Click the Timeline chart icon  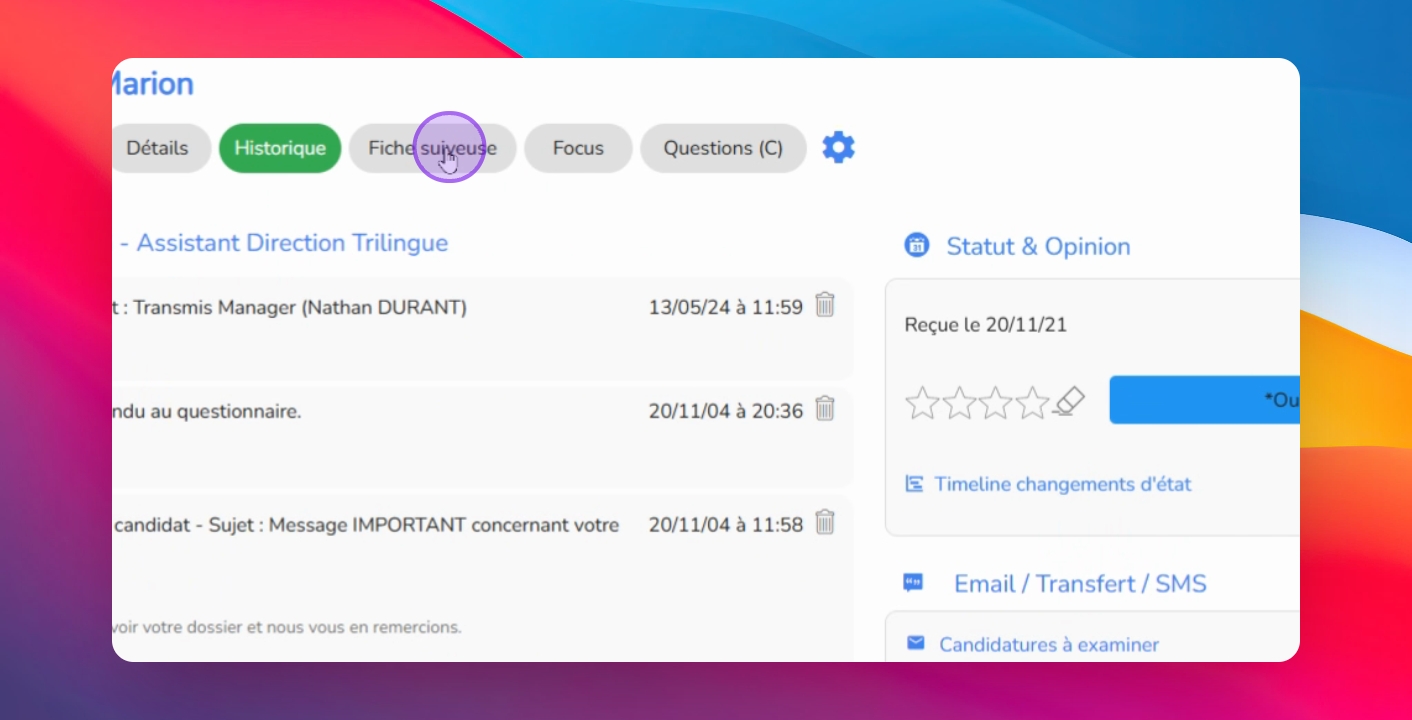tap(914, 484)
